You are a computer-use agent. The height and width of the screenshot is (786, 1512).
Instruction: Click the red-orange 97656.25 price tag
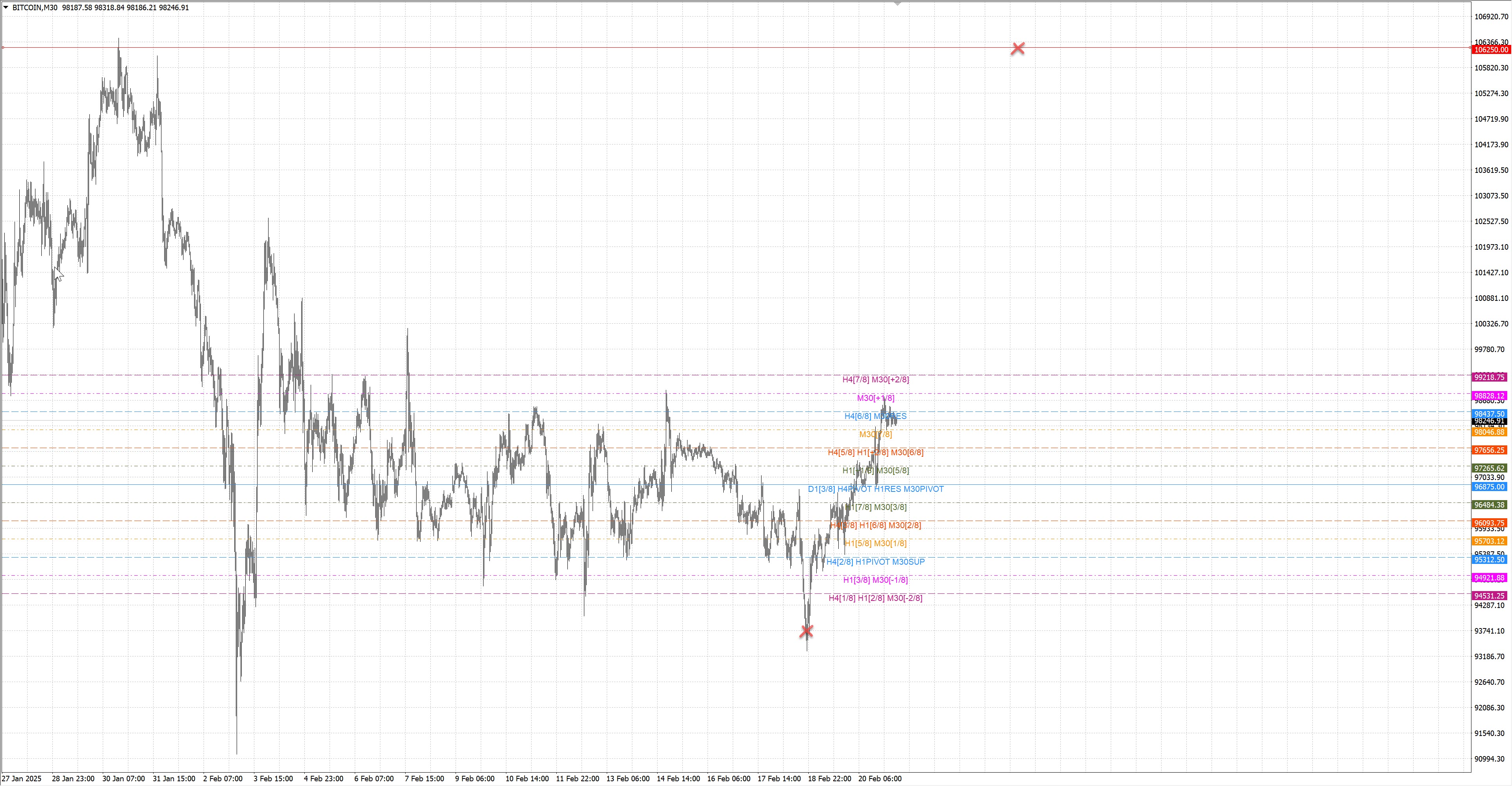pyautogui.click(x=1490, y=450)
